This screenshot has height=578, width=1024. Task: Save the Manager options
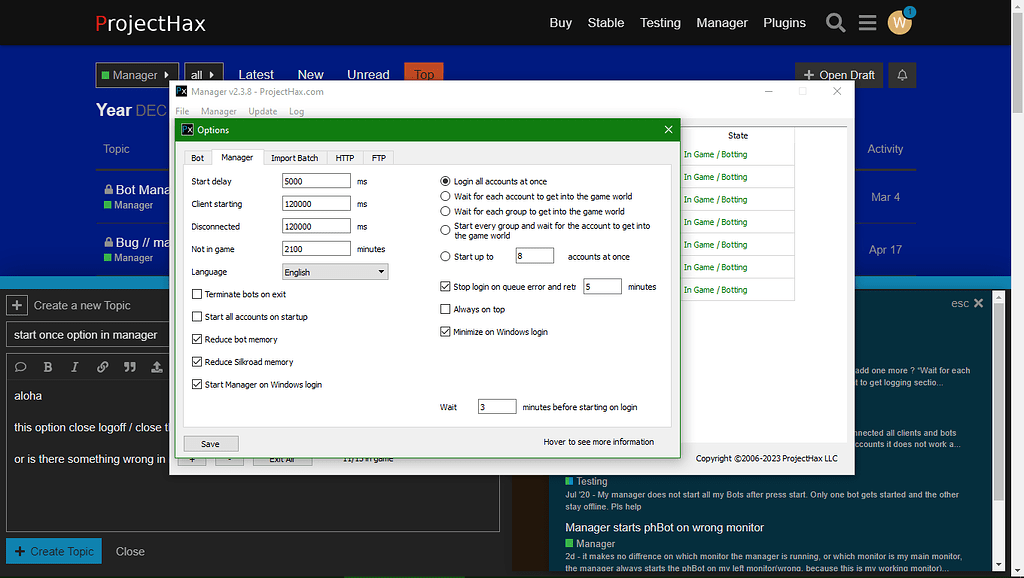click(210, 442)
